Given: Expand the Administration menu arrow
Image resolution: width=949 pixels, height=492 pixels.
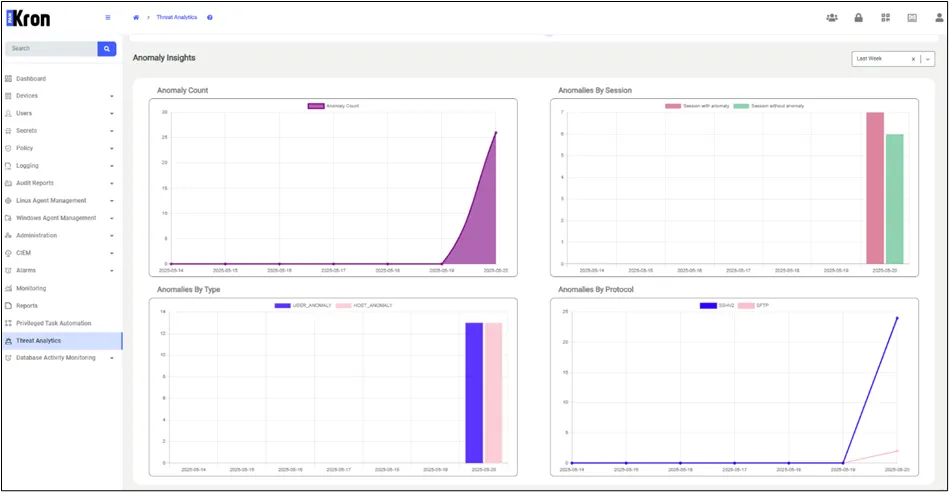Looking at the screenshot, I should click(112, 236).
